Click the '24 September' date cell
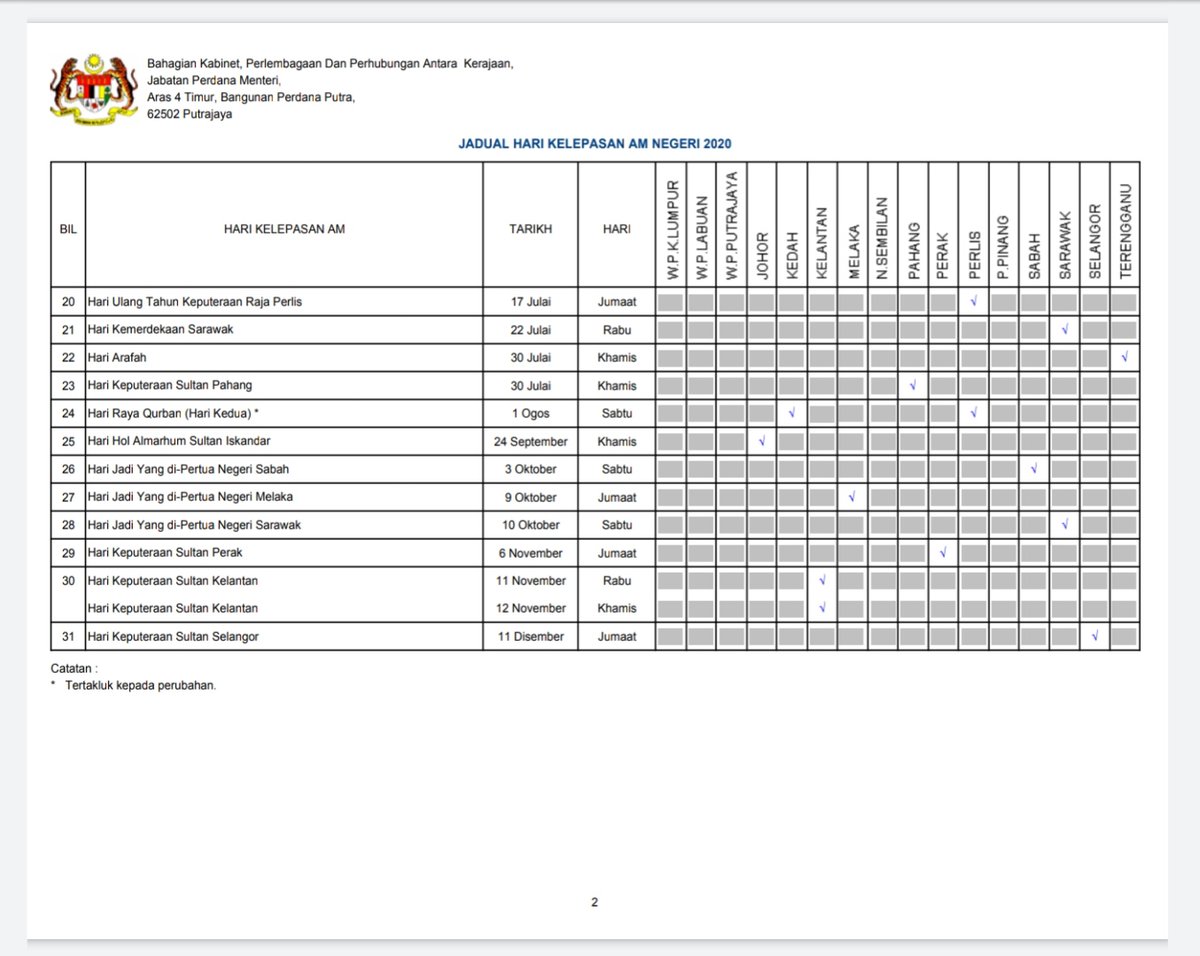The height and width of the screenshot is (956, 1200). click(530, 441)
